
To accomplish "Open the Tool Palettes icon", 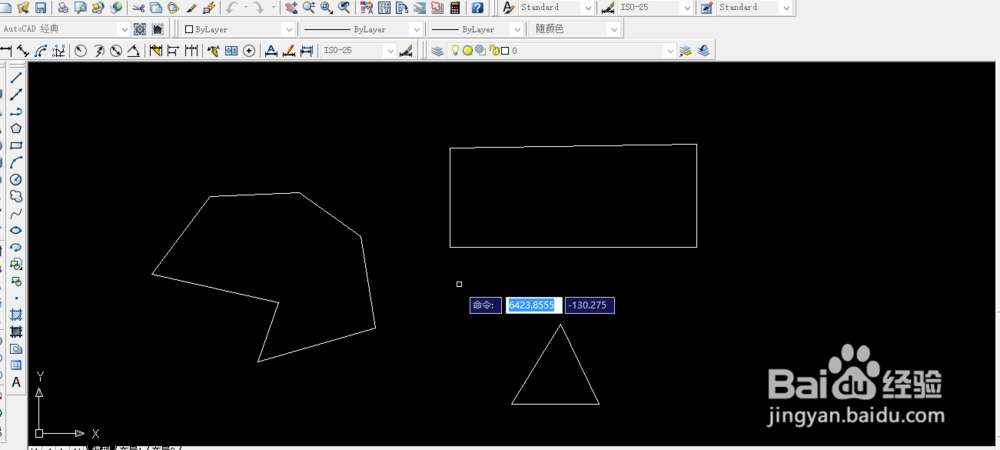I will coord(402,8).
